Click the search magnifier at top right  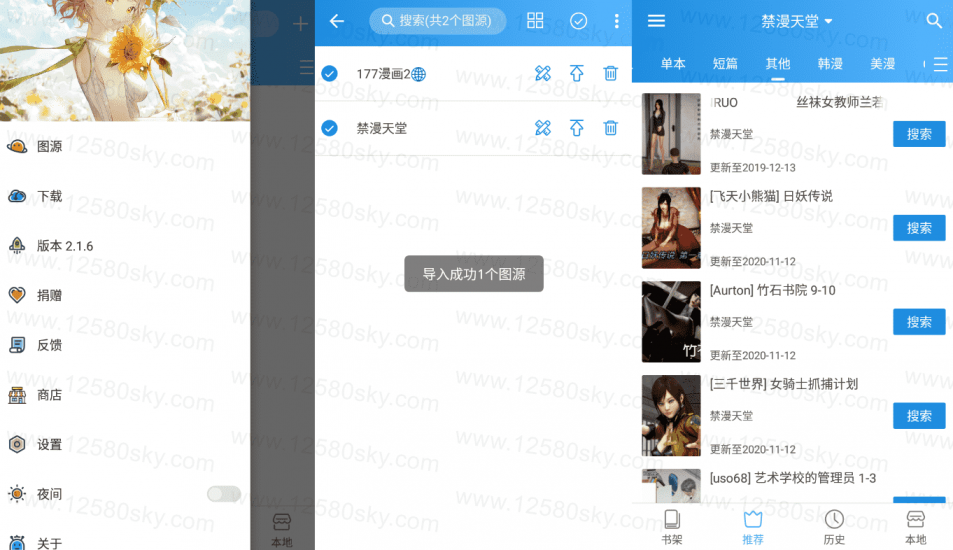tap(934, 21)
